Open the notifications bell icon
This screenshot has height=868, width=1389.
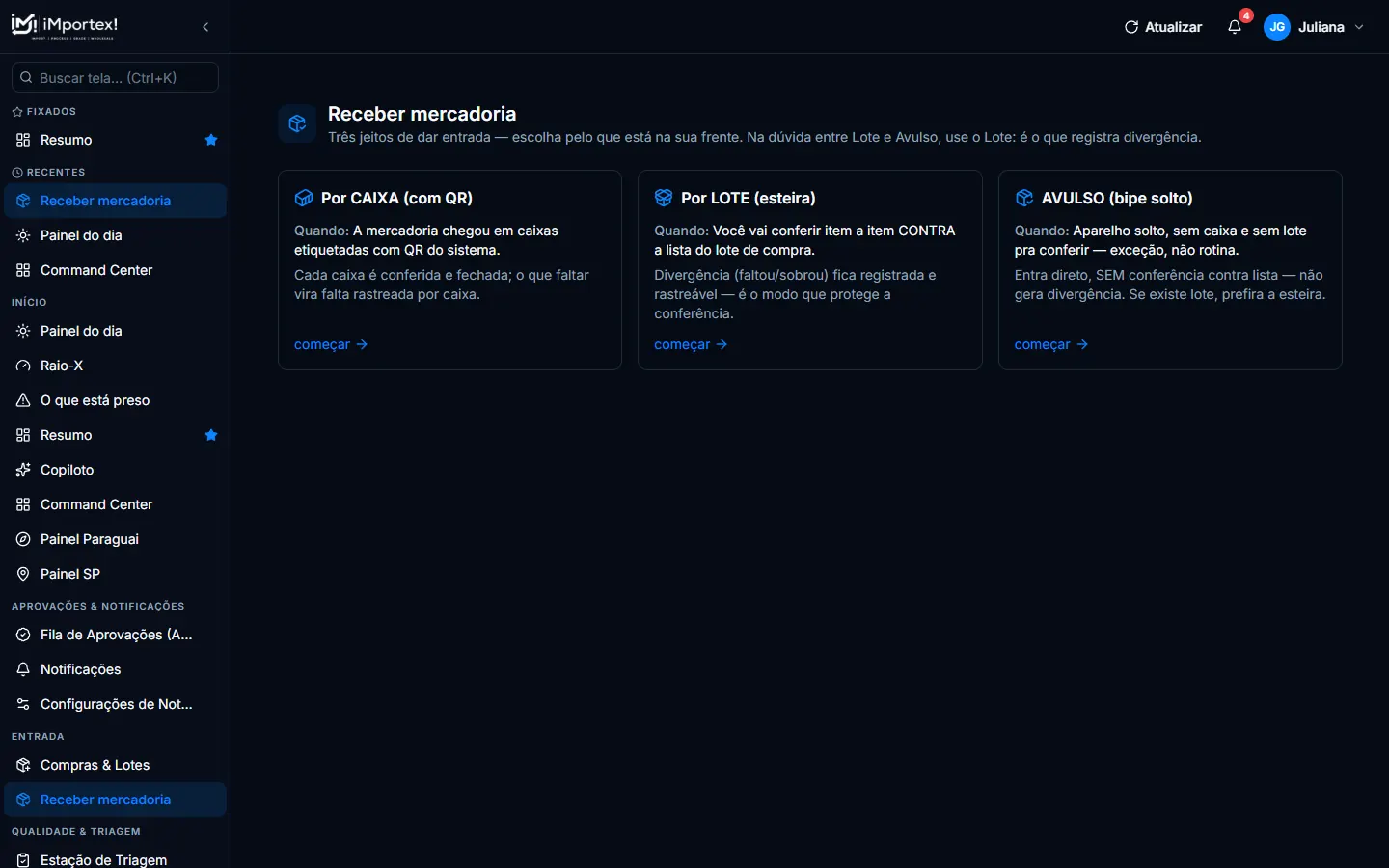pyautogui.click(x=1235, y=27)
